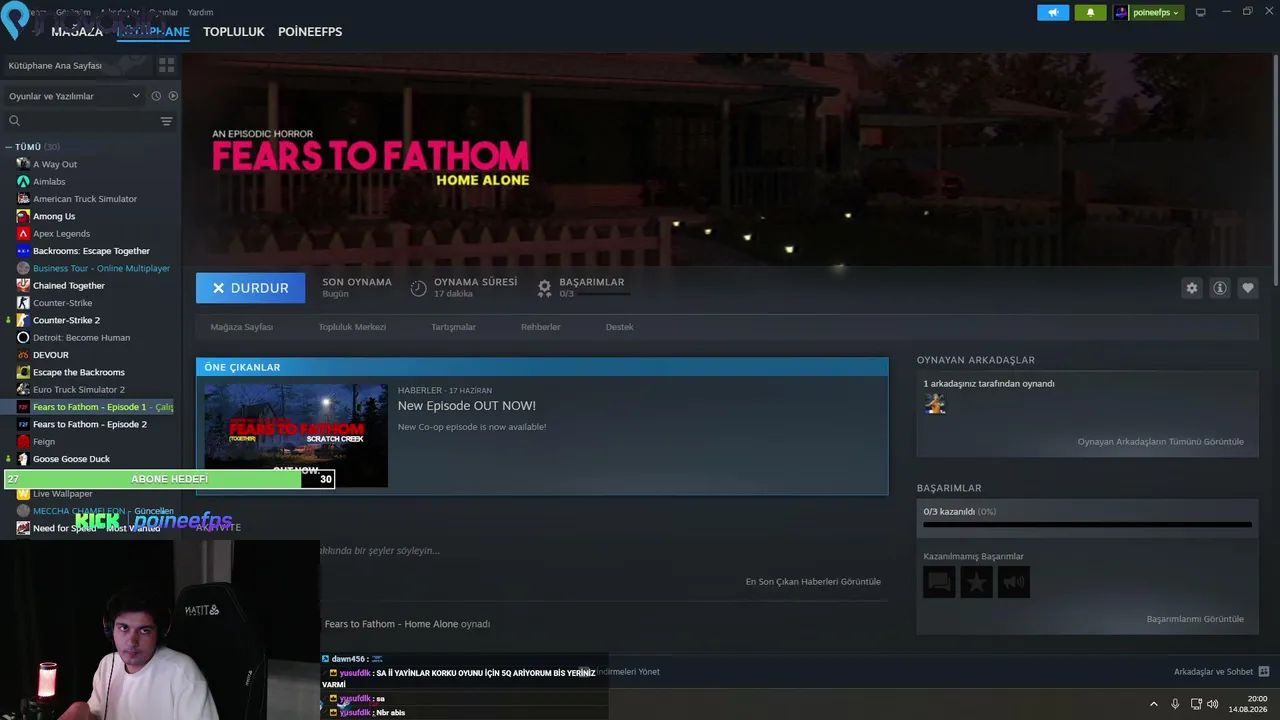
Task: Select American Truck Simulator in library
Action: [85, 199]
